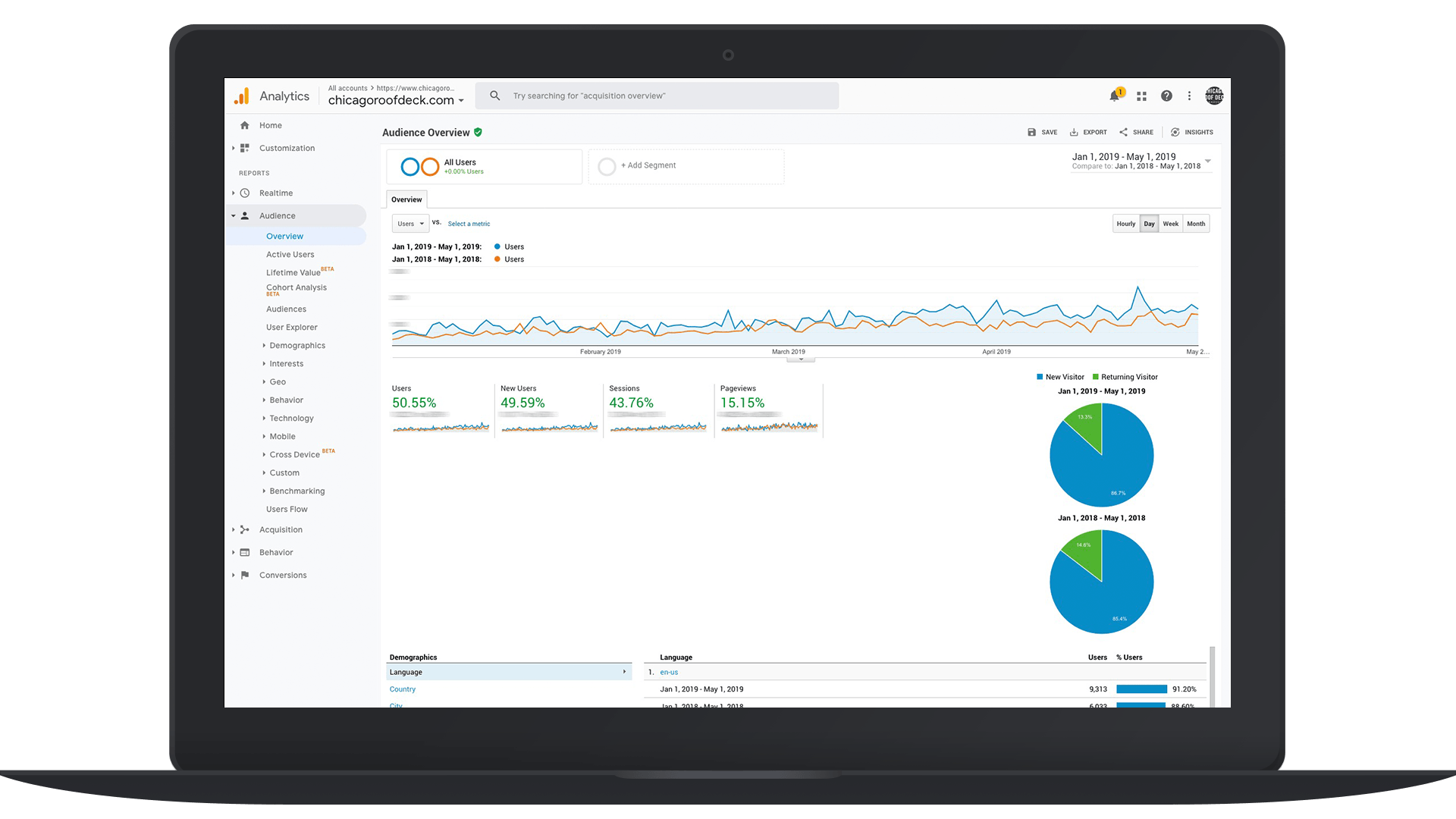
Task: Open Users Flow report
Action: (x=287, y=509)
